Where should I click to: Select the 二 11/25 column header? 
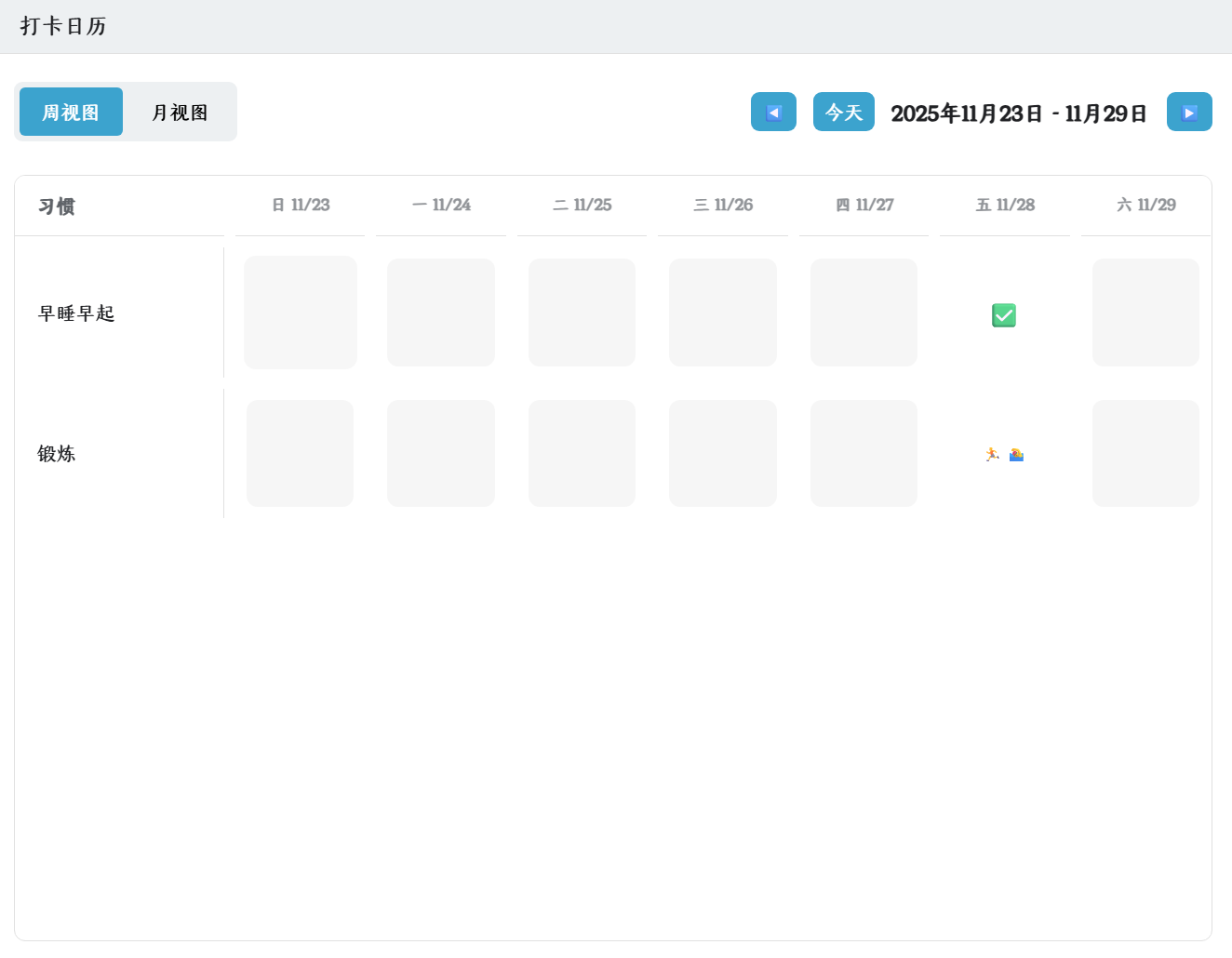(583, 205)
